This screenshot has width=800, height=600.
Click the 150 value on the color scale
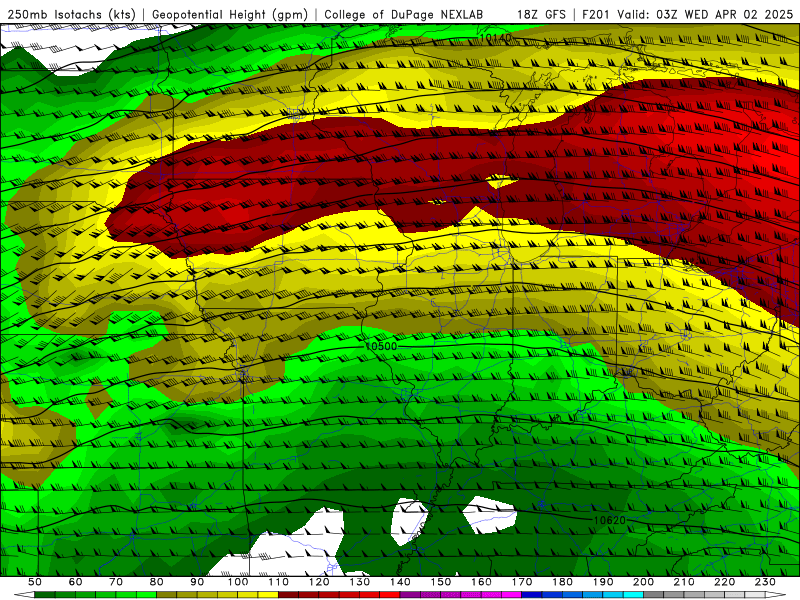tap(441, 582)
